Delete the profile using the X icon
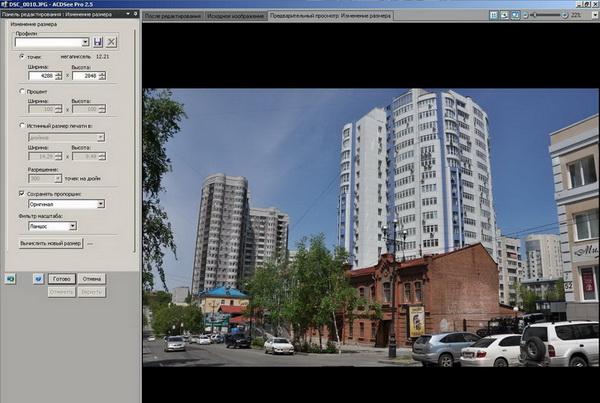 point(111,42)
